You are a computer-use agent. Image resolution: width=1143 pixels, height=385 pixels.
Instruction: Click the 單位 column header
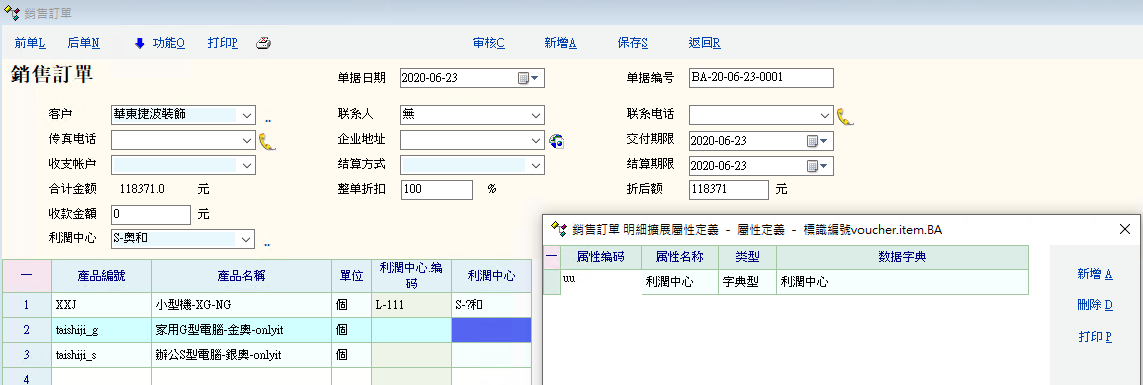pos(351,276)
